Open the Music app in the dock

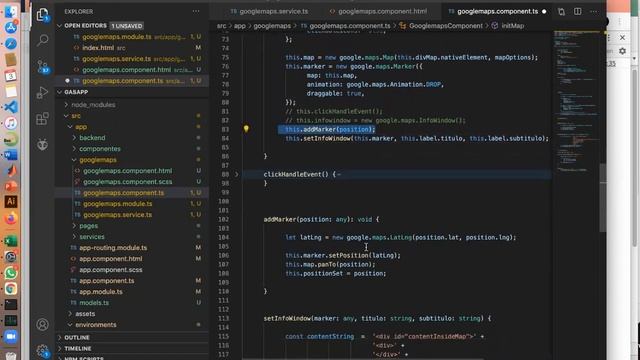click(x=11, y=123)
